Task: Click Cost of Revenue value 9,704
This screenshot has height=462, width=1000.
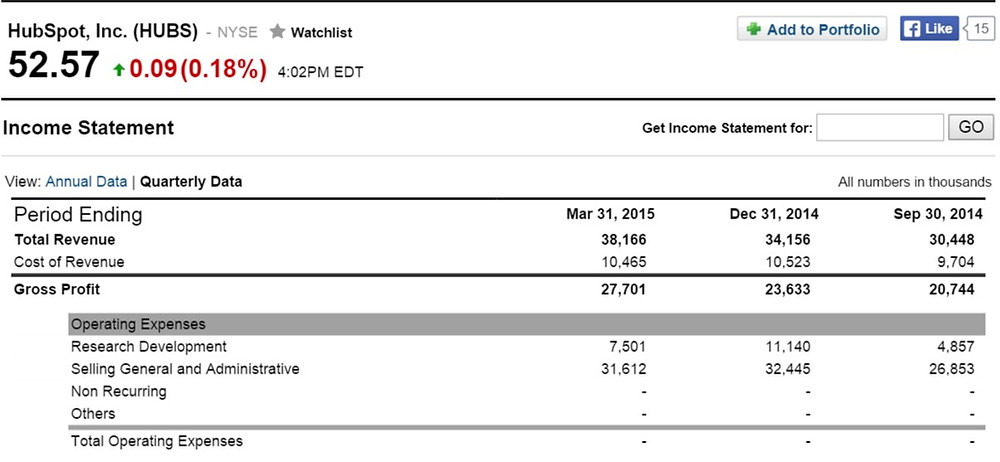Action: (x=955, y=262)
